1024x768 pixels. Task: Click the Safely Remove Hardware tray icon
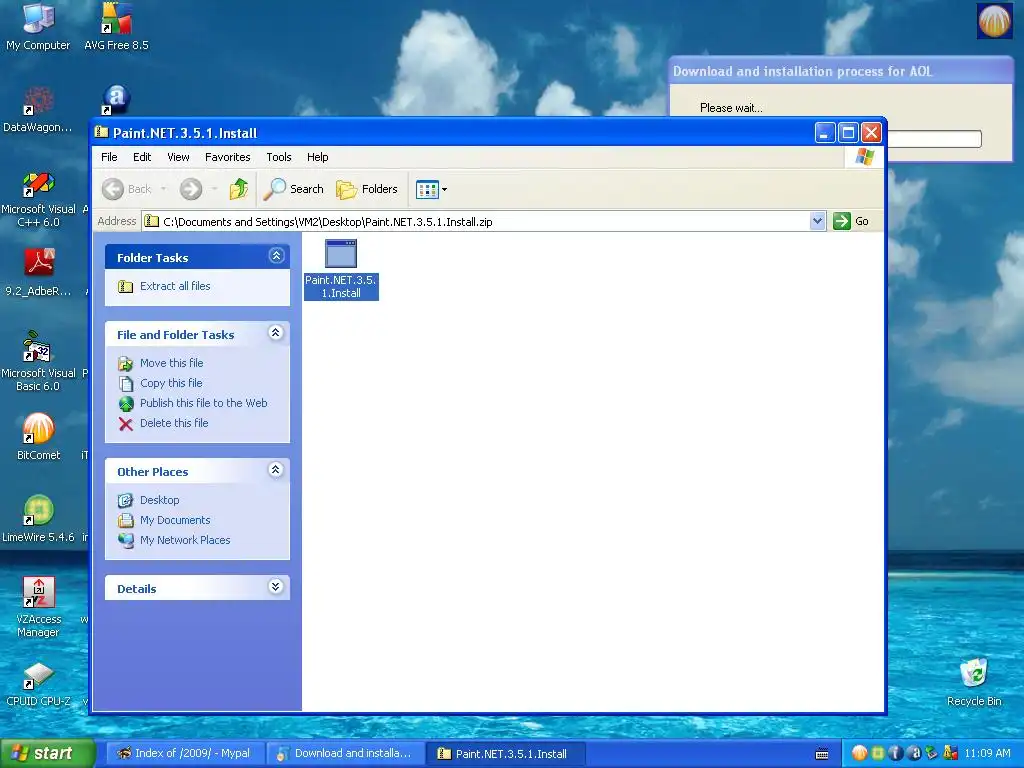coord(931,754)
